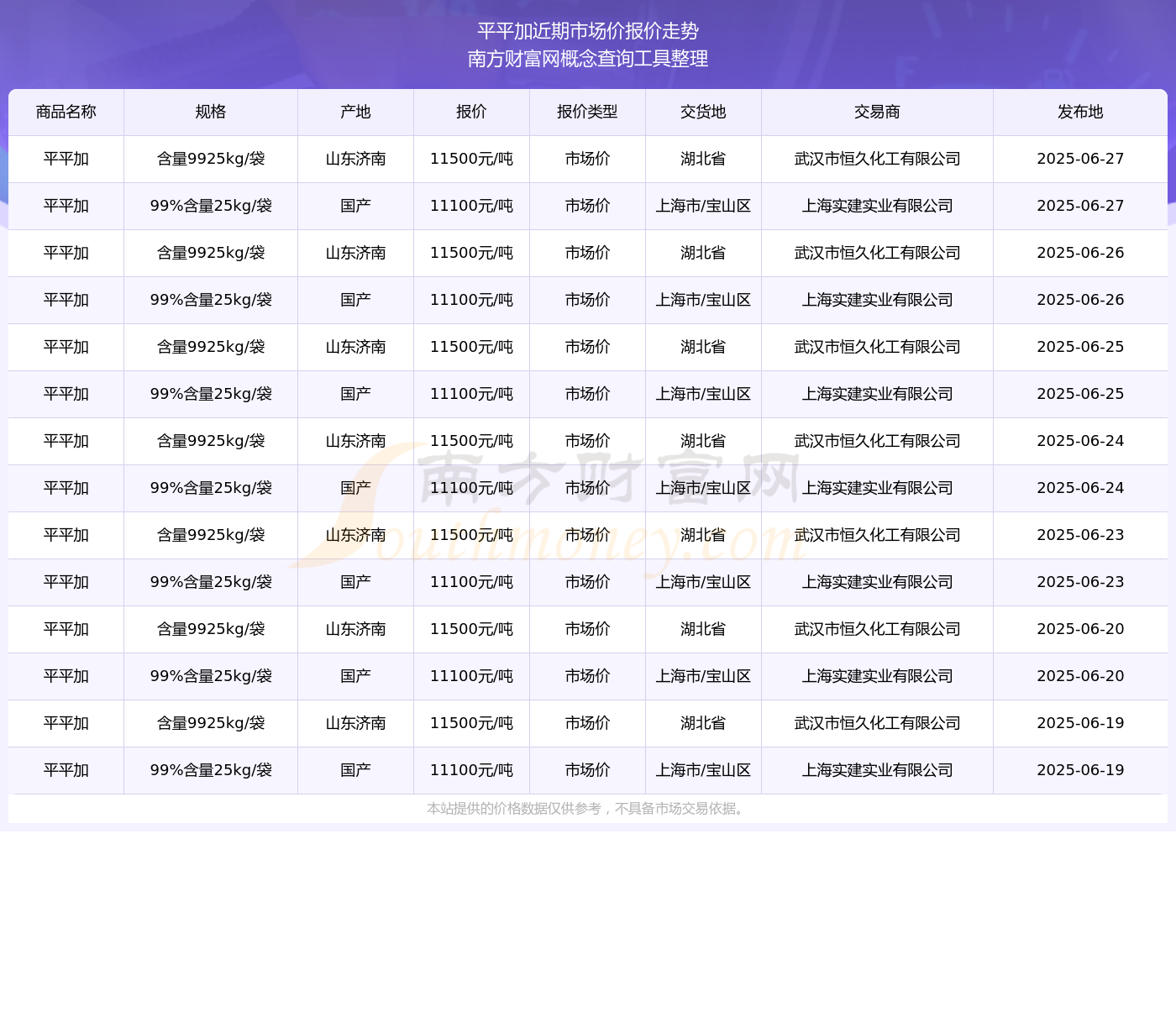
Task: Select the 发布地 column header
Action: 1081,112
